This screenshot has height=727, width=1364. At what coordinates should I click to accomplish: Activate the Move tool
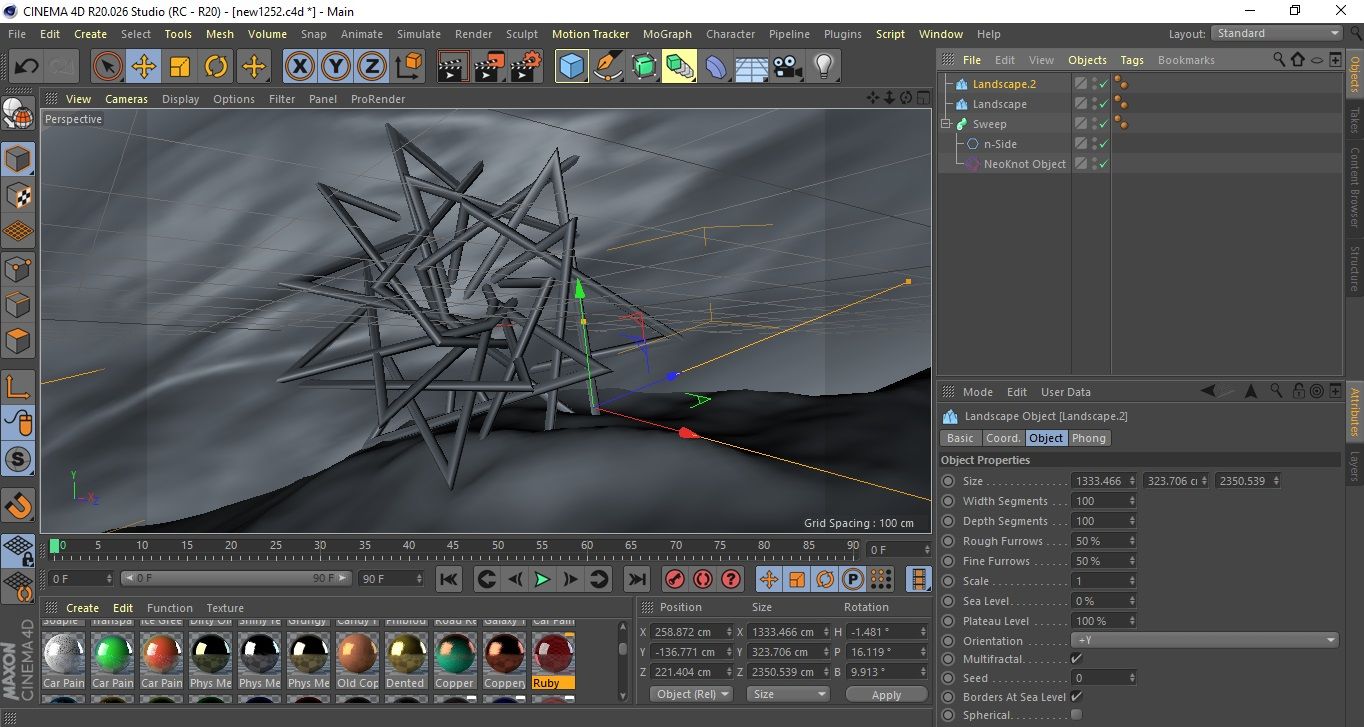144,67
